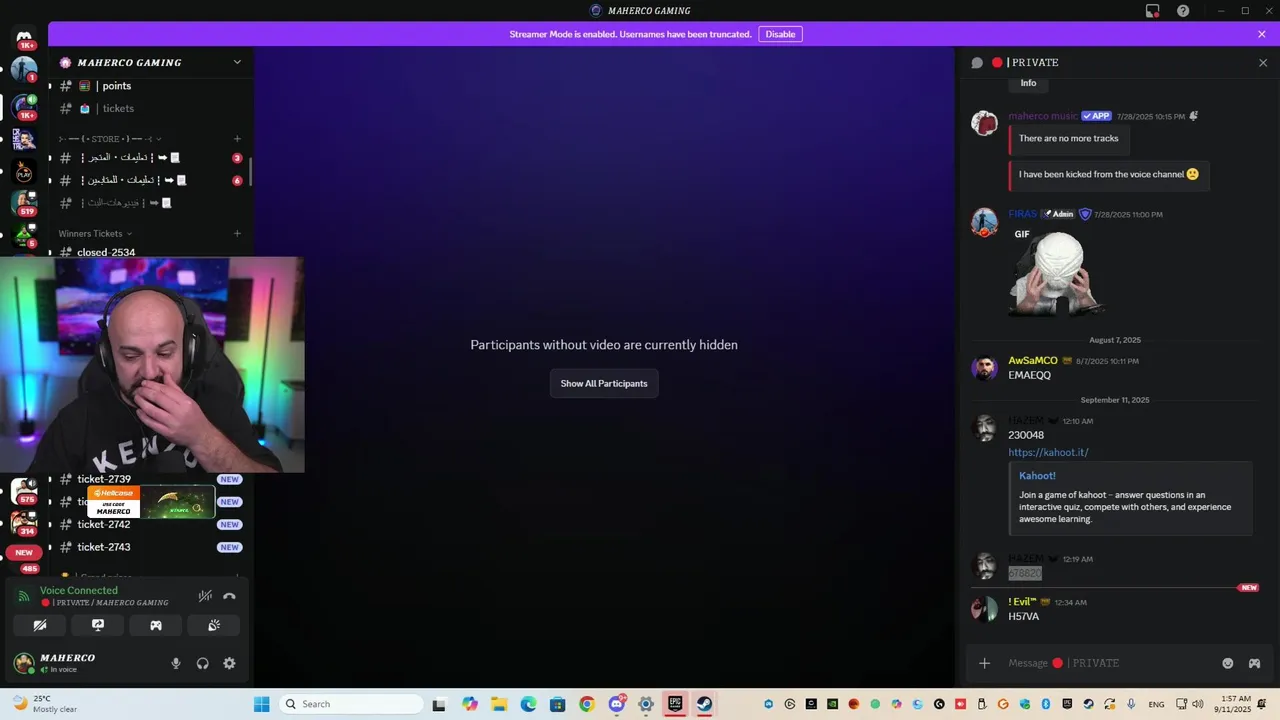Open the Kahoot! embed title
Screen dimensions: 1280x720
pyautogui.click(x=1037, y=476)
